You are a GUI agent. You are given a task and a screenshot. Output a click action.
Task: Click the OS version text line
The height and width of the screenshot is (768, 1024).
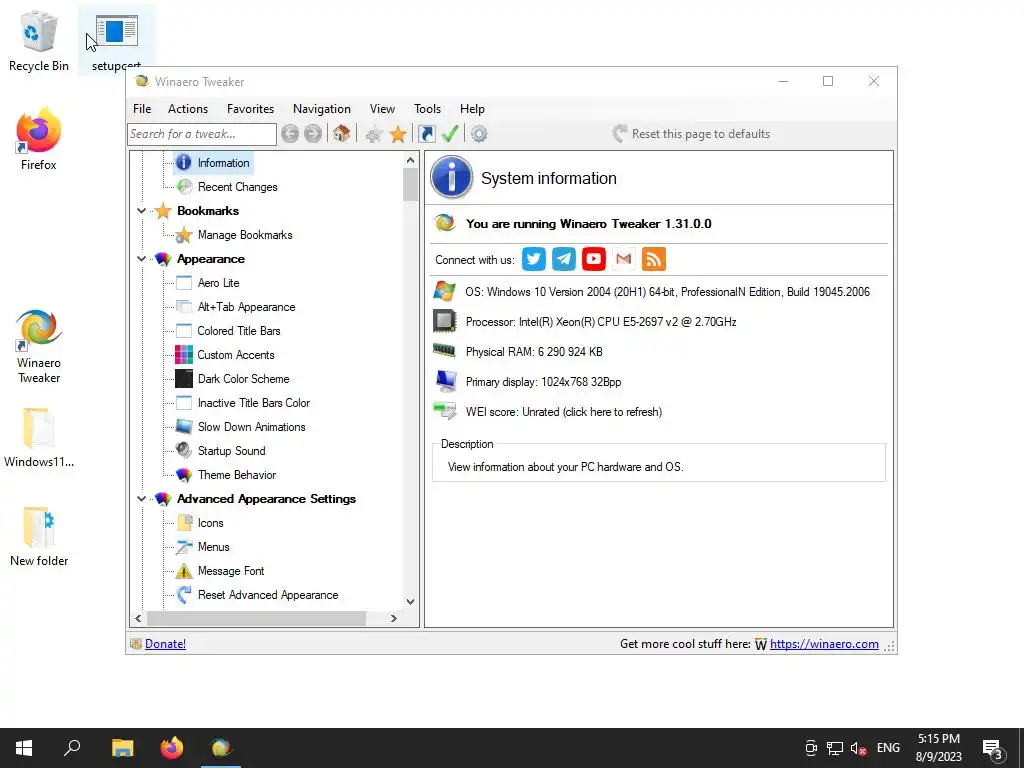point(667,292)
